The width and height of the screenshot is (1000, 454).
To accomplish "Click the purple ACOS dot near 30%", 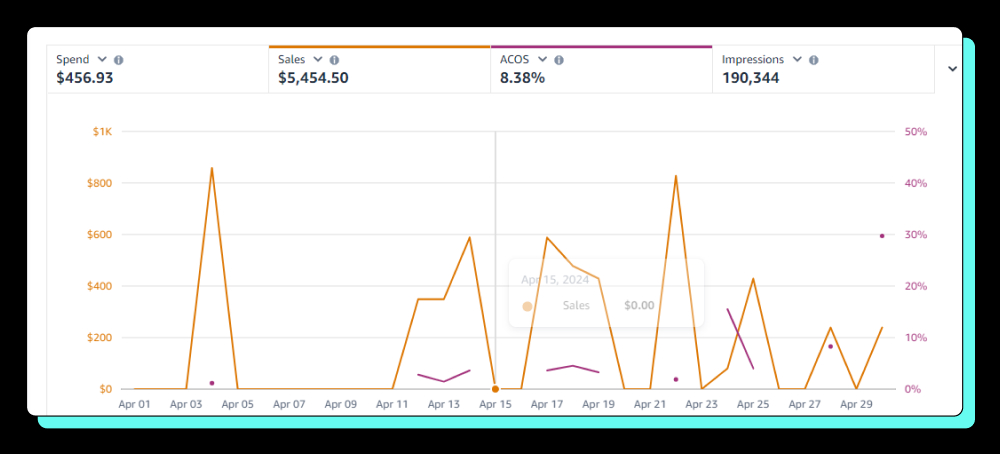I will click(882, 236).
